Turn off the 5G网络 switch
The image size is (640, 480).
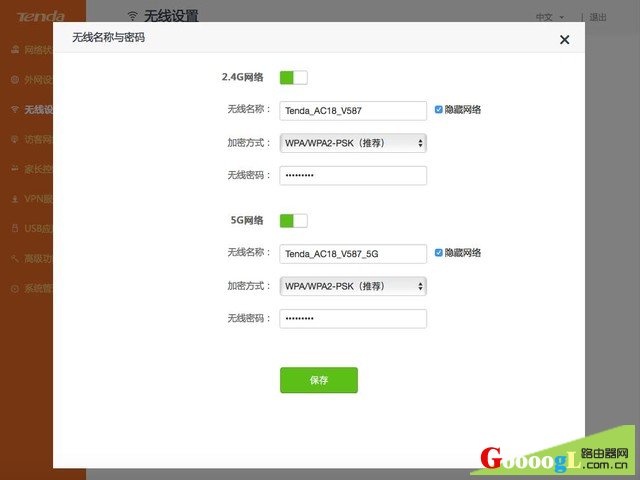[293, 220]
